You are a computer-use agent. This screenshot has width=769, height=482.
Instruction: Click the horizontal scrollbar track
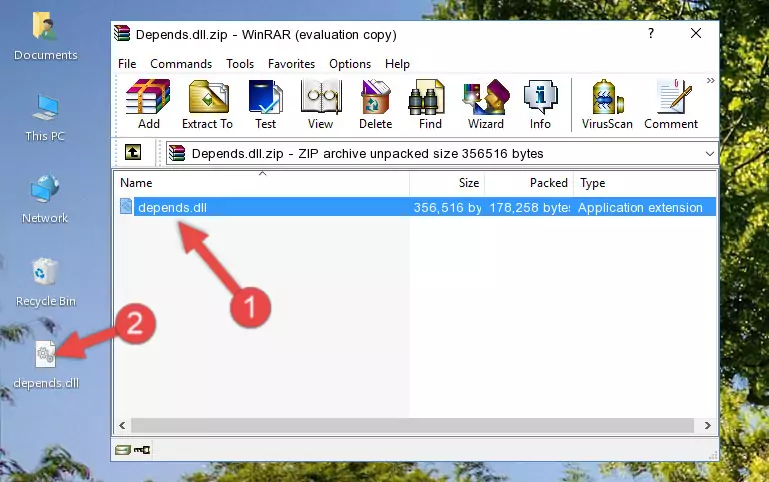click(x=412, y=425)
